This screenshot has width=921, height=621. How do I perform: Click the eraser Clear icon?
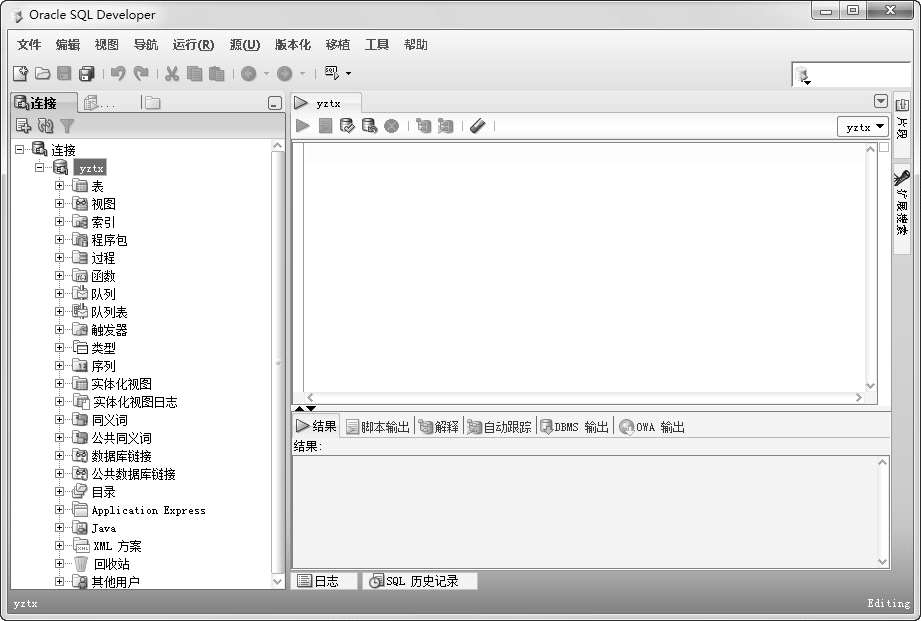(477, 126)
